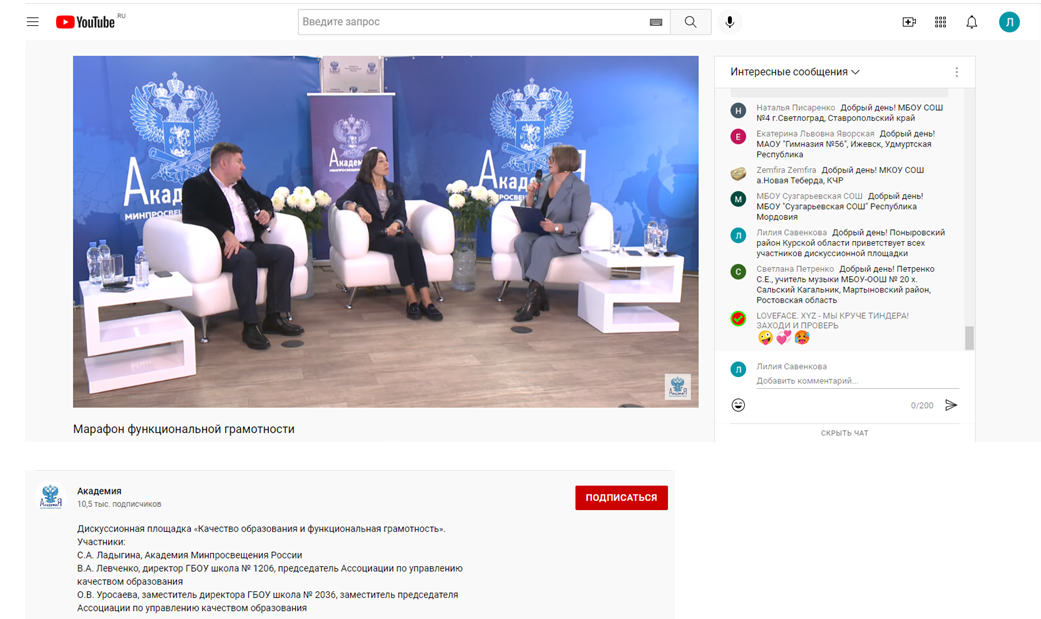The width and height of the screenshot is (1041, 619).
Task: Open chat three-dot options menu
Action: (x=957, y=72)
